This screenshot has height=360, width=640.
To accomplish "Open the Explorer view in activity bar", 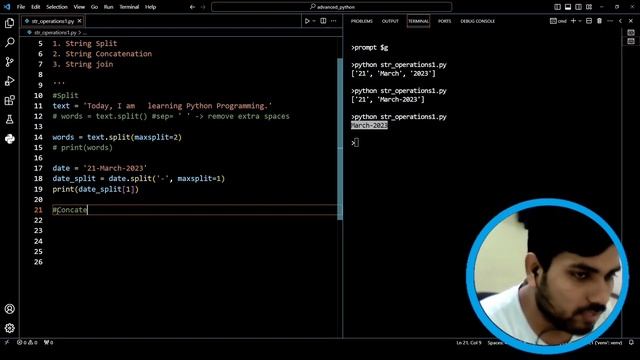I will pos(9,23).
